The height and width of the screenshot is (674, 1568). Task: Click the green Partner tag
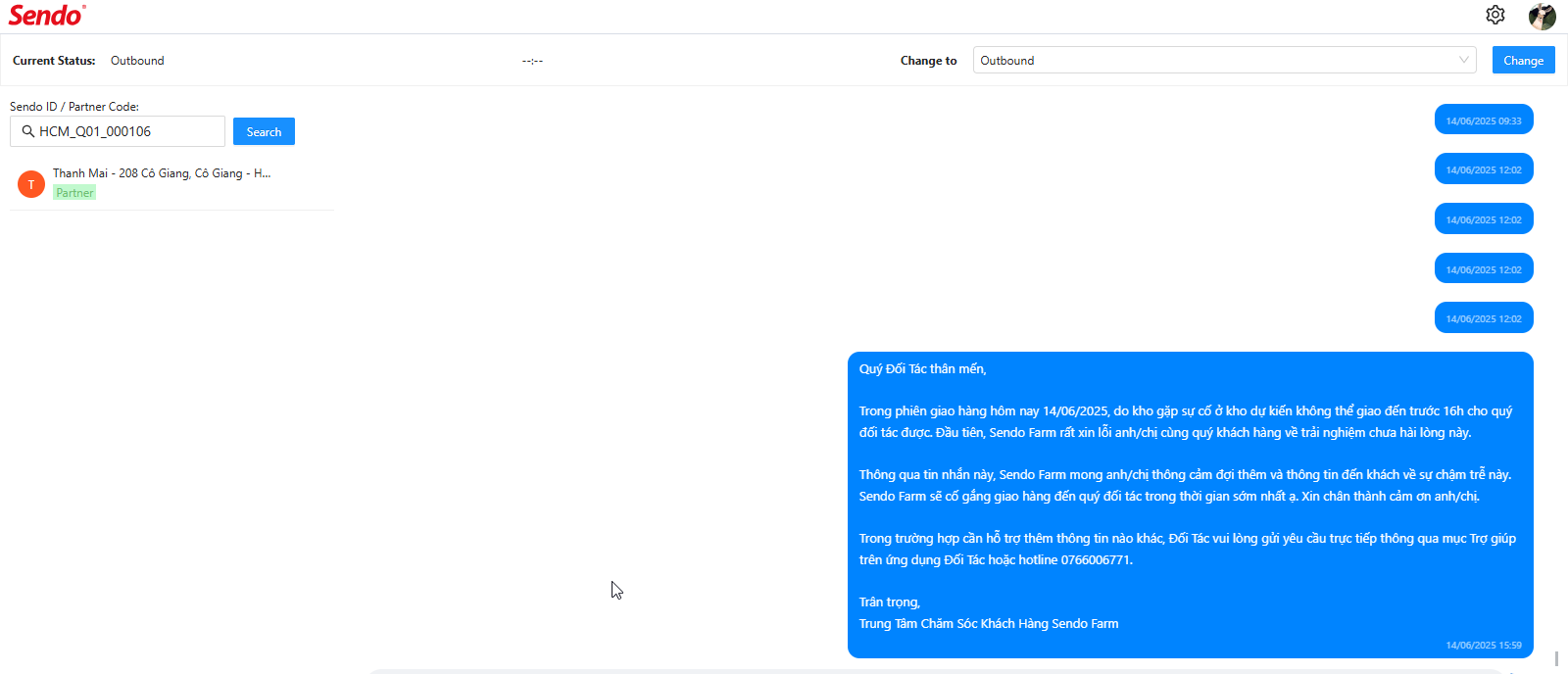(x=74, y=193)
